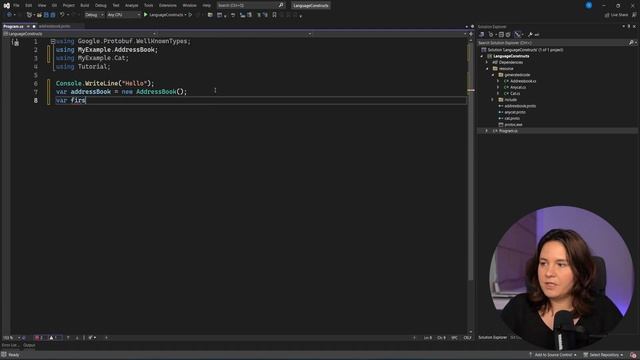Open the Tools menu
Image resolution: width=640 pixels, height=360 pixels.
tap(149, 5)
